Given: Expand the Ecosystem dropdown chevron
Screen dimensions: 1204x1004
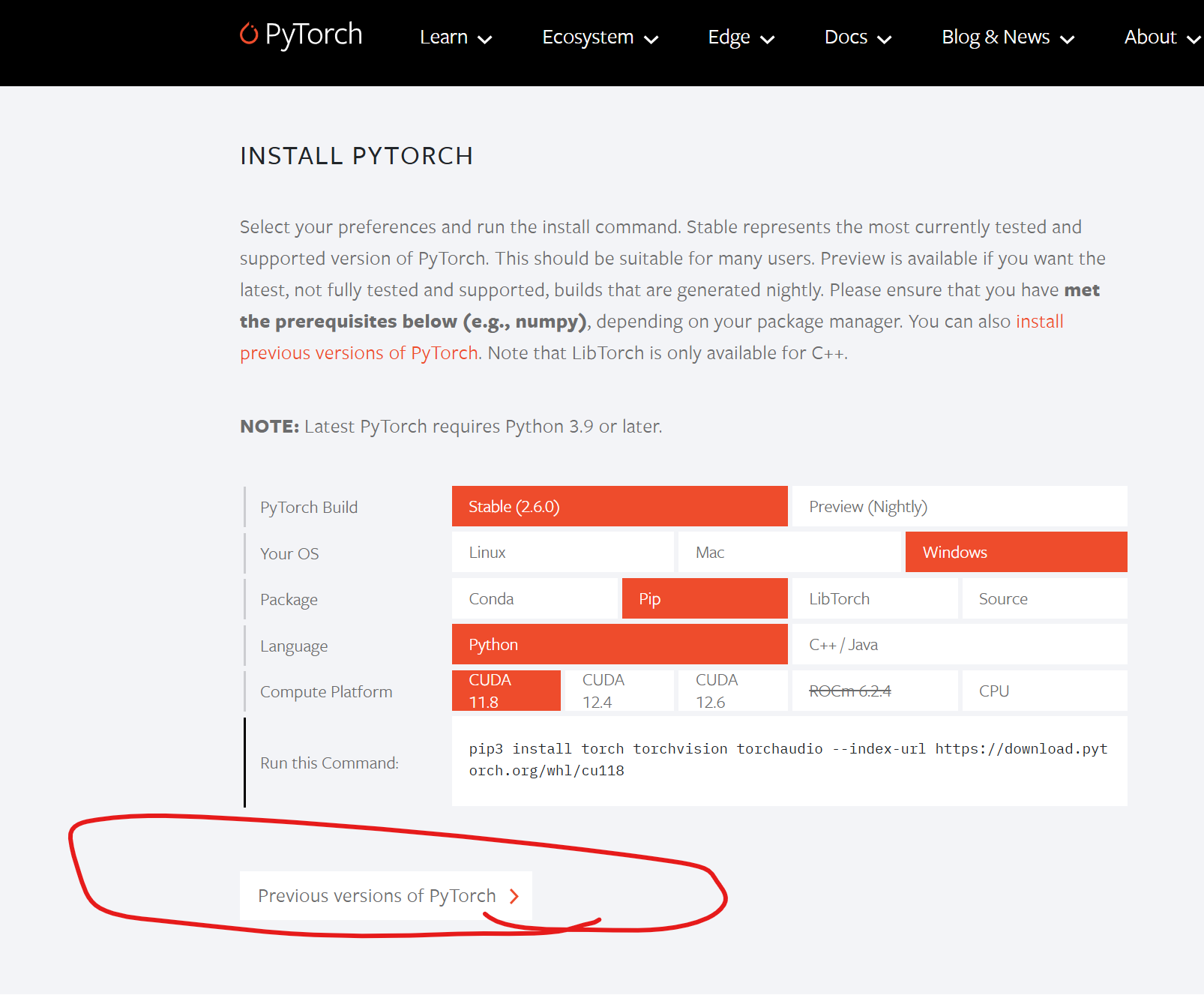Looking at the screenshot, I should pyautogui.click(x=651, y=39).
